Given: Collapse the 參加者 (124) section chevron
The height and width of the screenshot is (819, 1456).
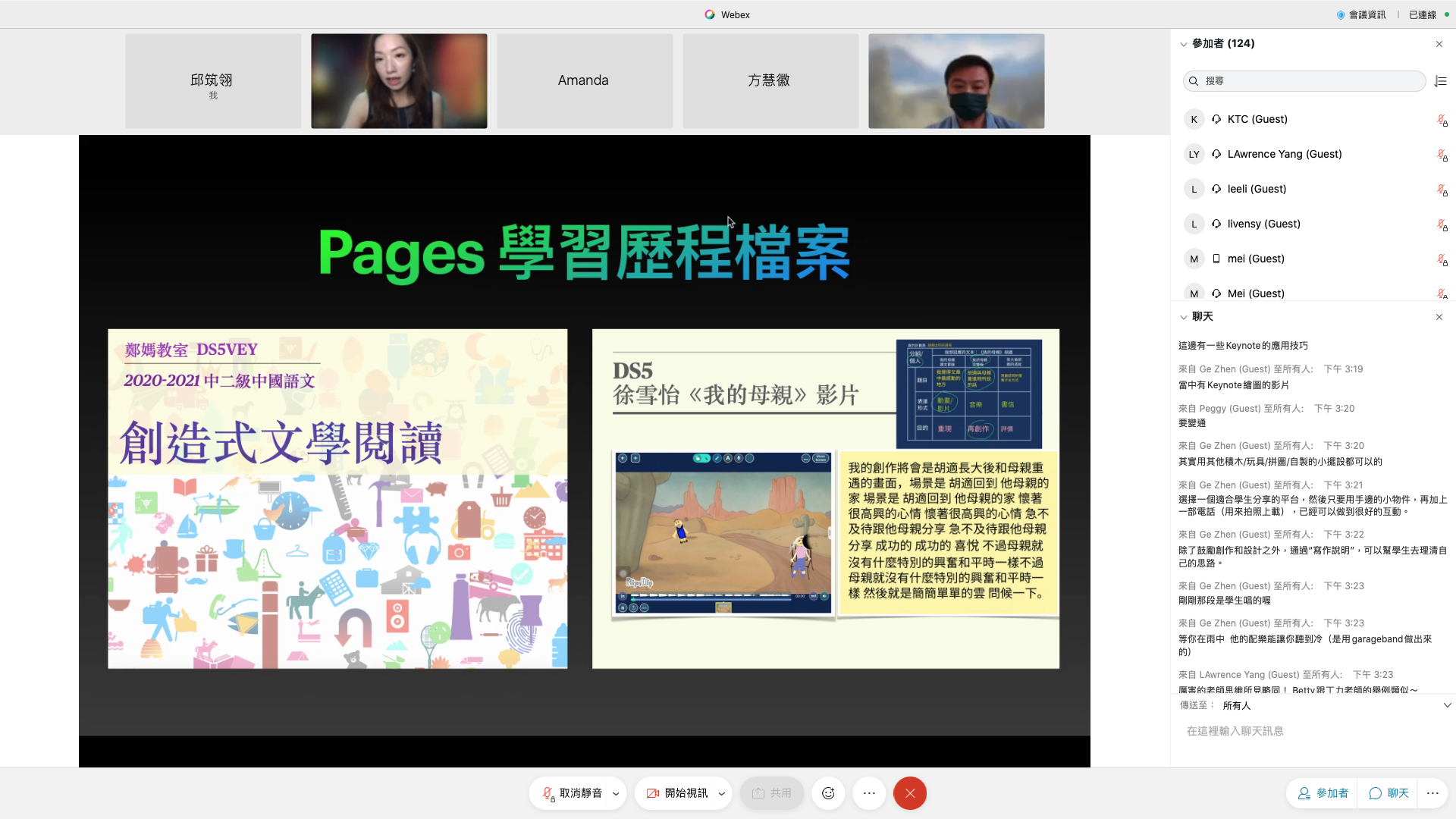Looking at the screenshot, I should coord(1183,44).
